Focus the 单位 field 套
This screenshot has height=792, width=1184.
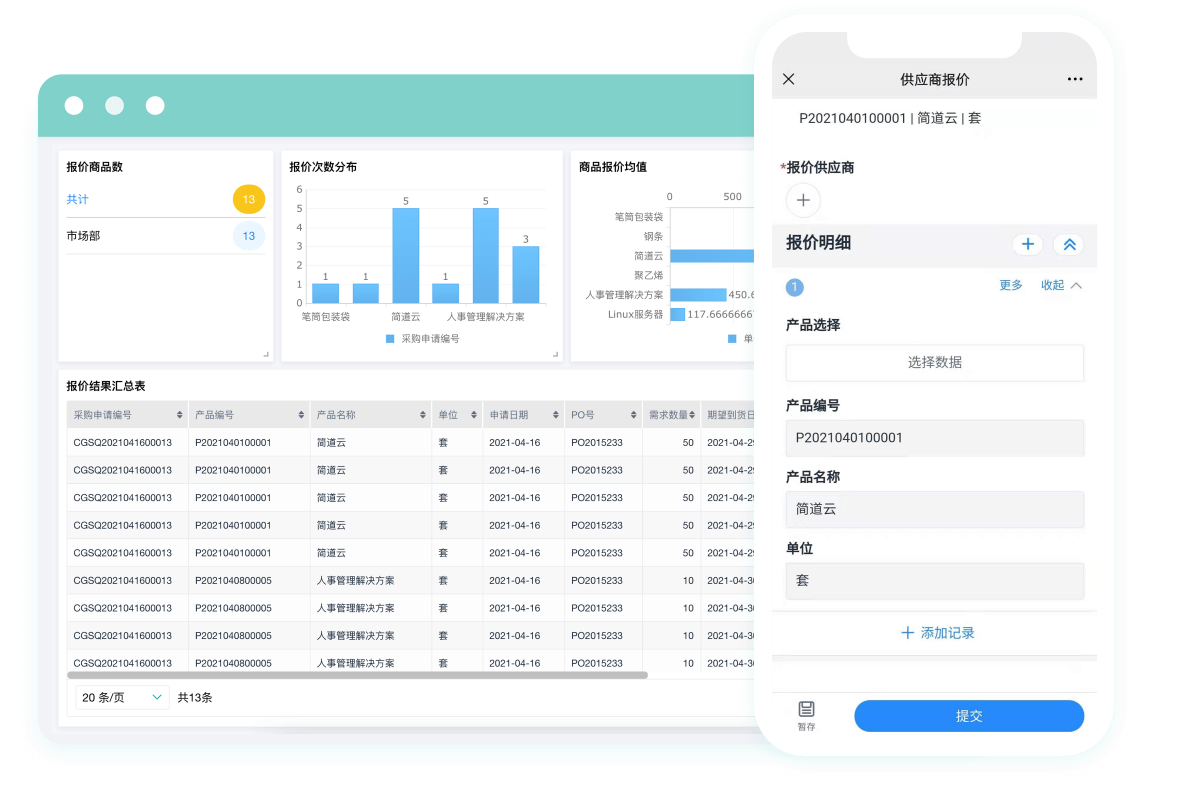934,581
